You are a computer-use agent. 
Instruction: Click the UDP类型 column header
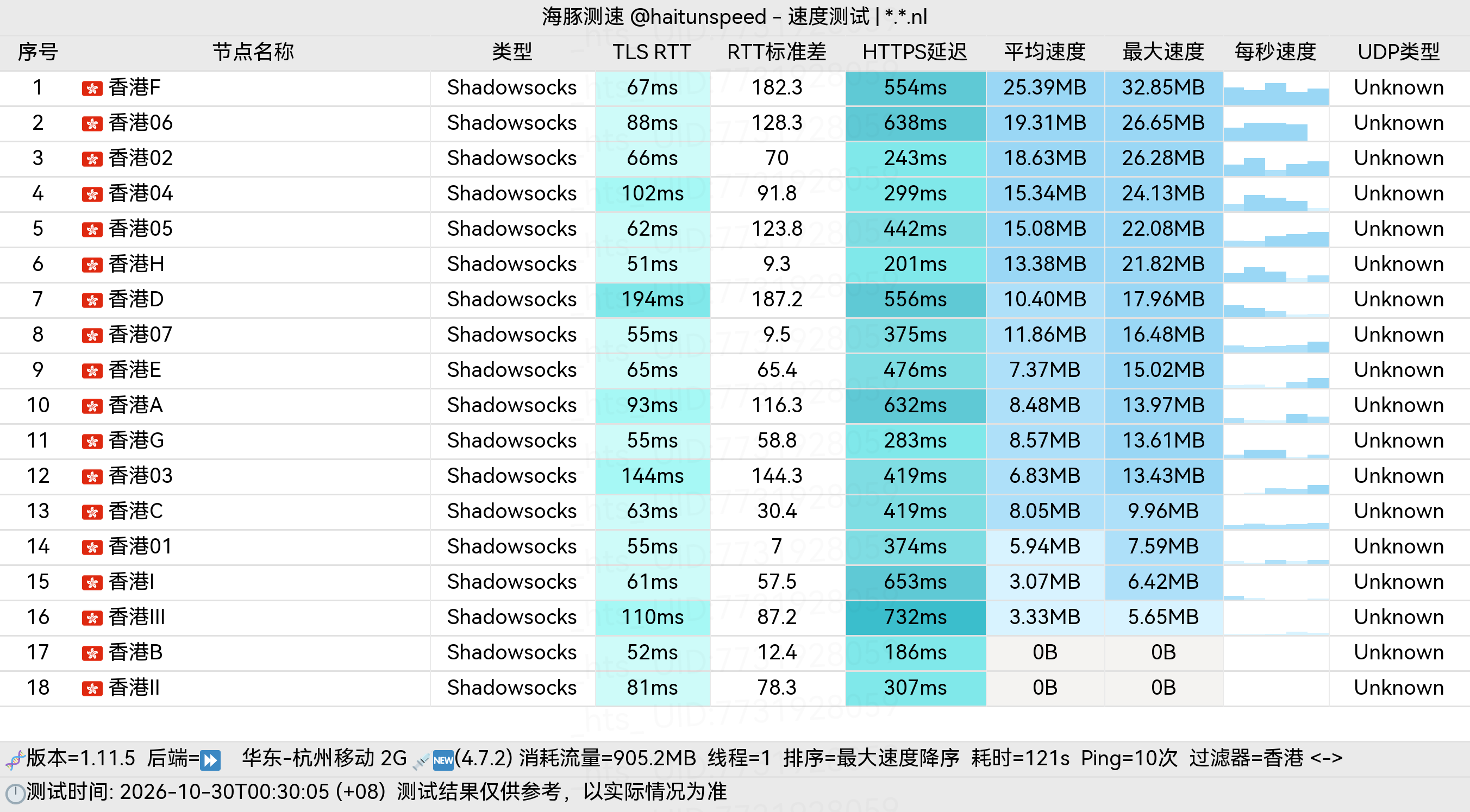(x=1399, y=52)
